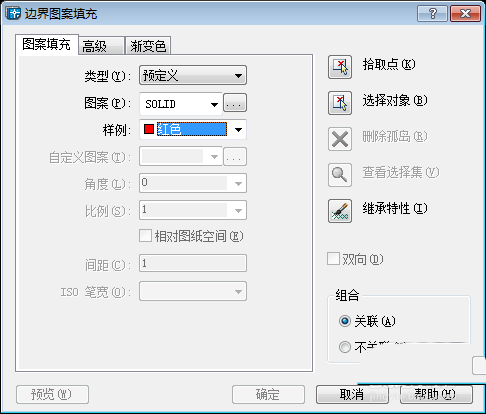Click the 取消 button
This screenshot has height=414, width=486.
(352, 395)
